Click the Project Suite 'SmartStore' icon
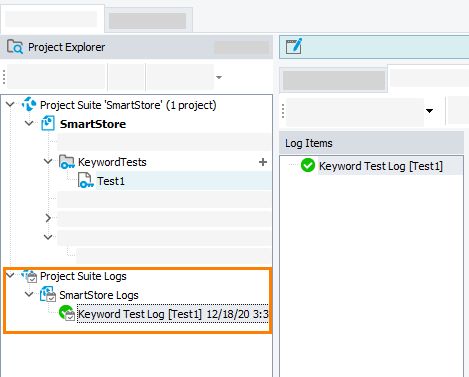 pyautogui.click(x=29, y=104)
